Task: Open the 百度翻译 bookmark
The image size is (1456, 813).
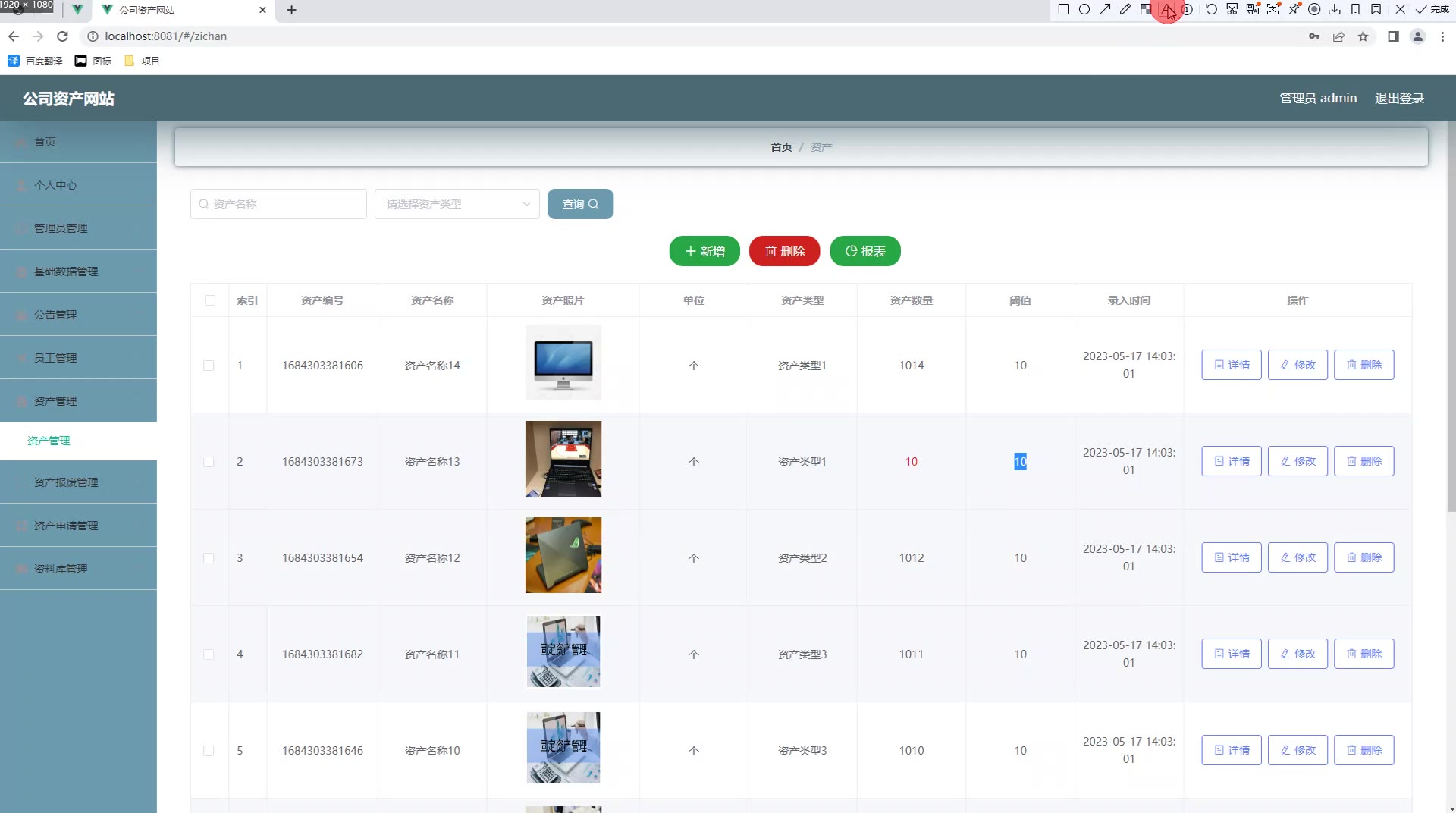Action: (x=35, y=61)
